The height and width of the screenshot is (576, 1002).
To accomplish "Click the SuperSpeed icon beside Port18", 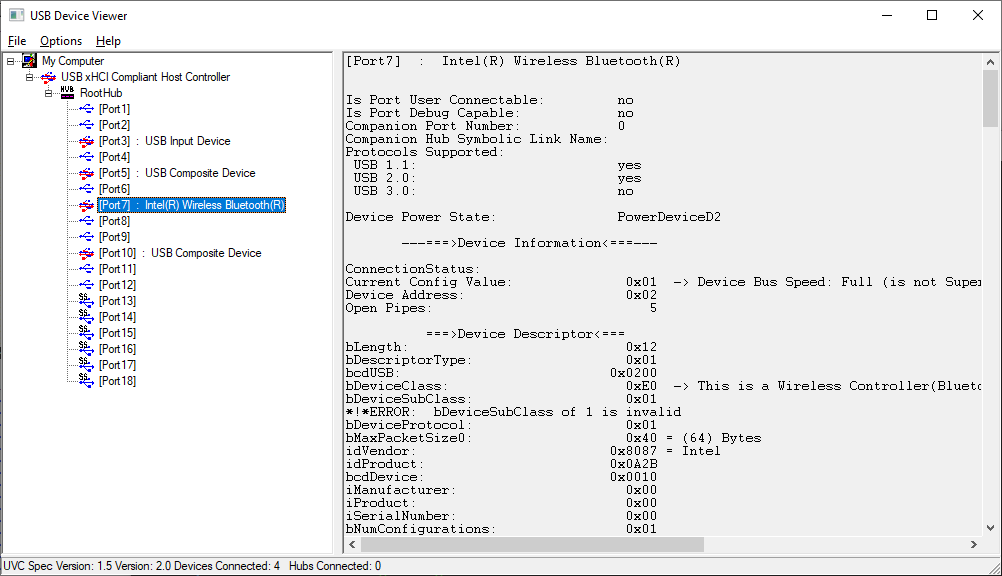I will (87, 381).
